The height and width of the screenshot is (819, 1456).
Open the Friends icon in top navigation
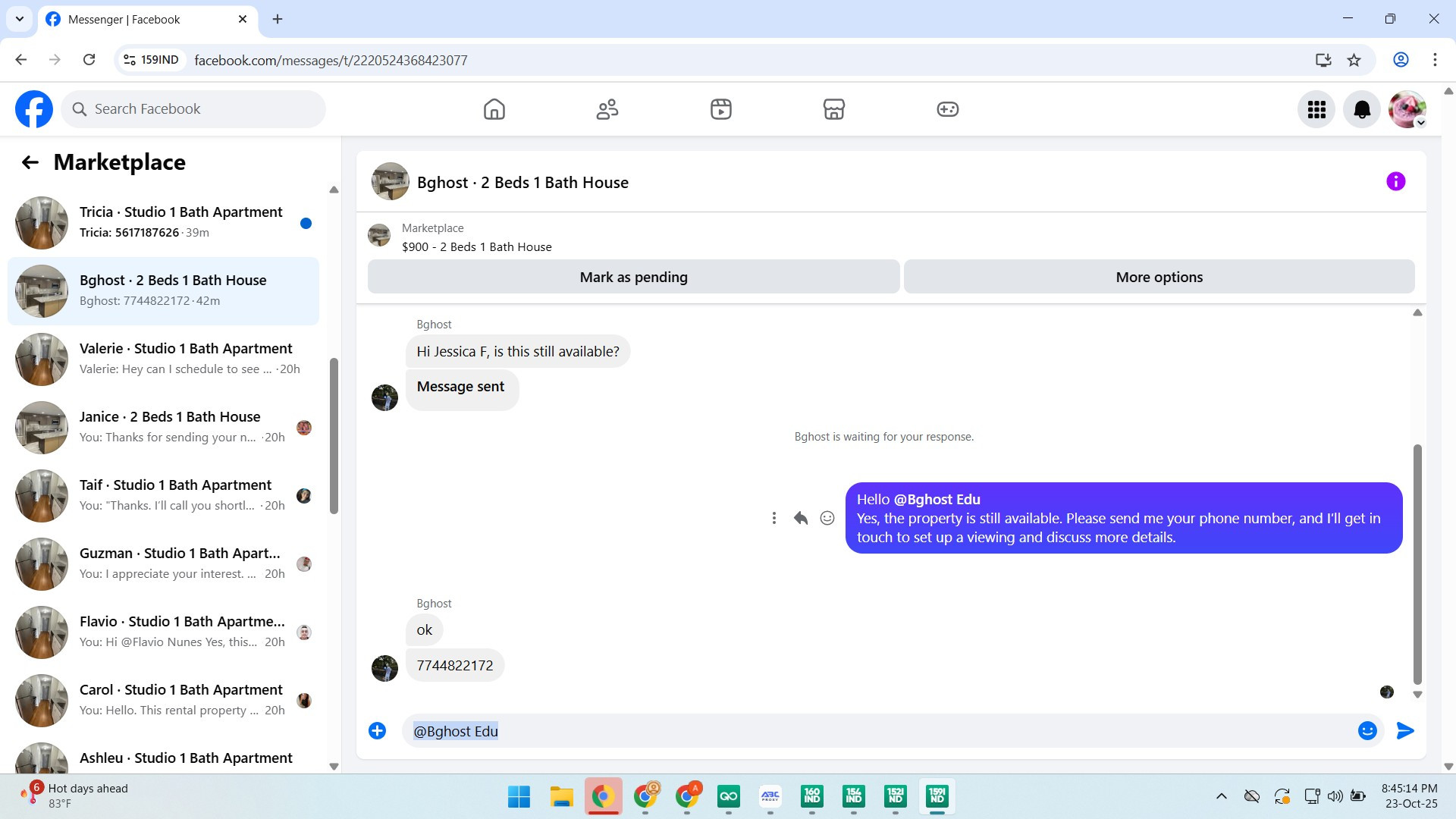pyautogui.click(x=607, y=109)
